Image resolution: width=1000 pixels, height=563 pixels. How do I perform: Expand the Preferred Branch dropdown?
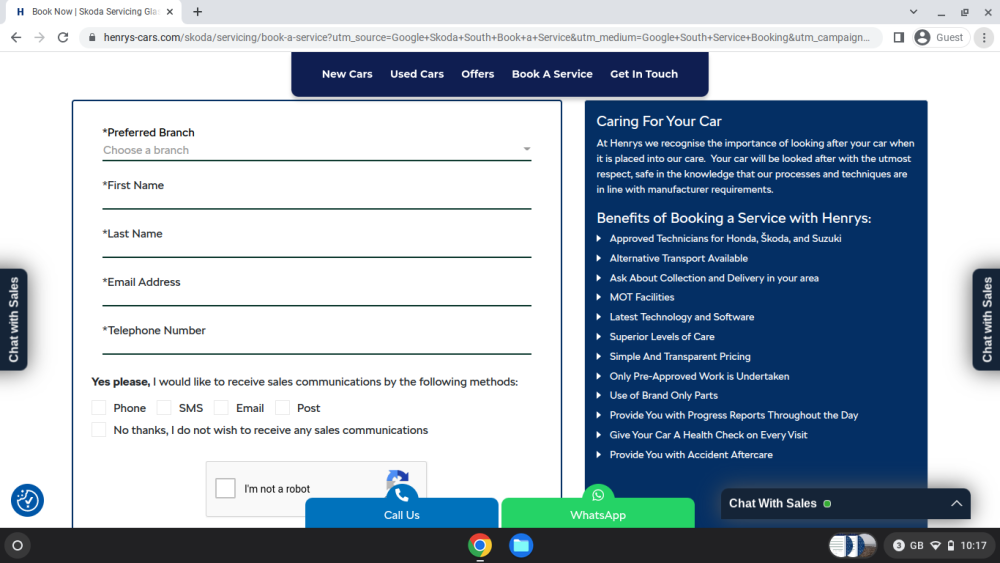pos(317,150)
